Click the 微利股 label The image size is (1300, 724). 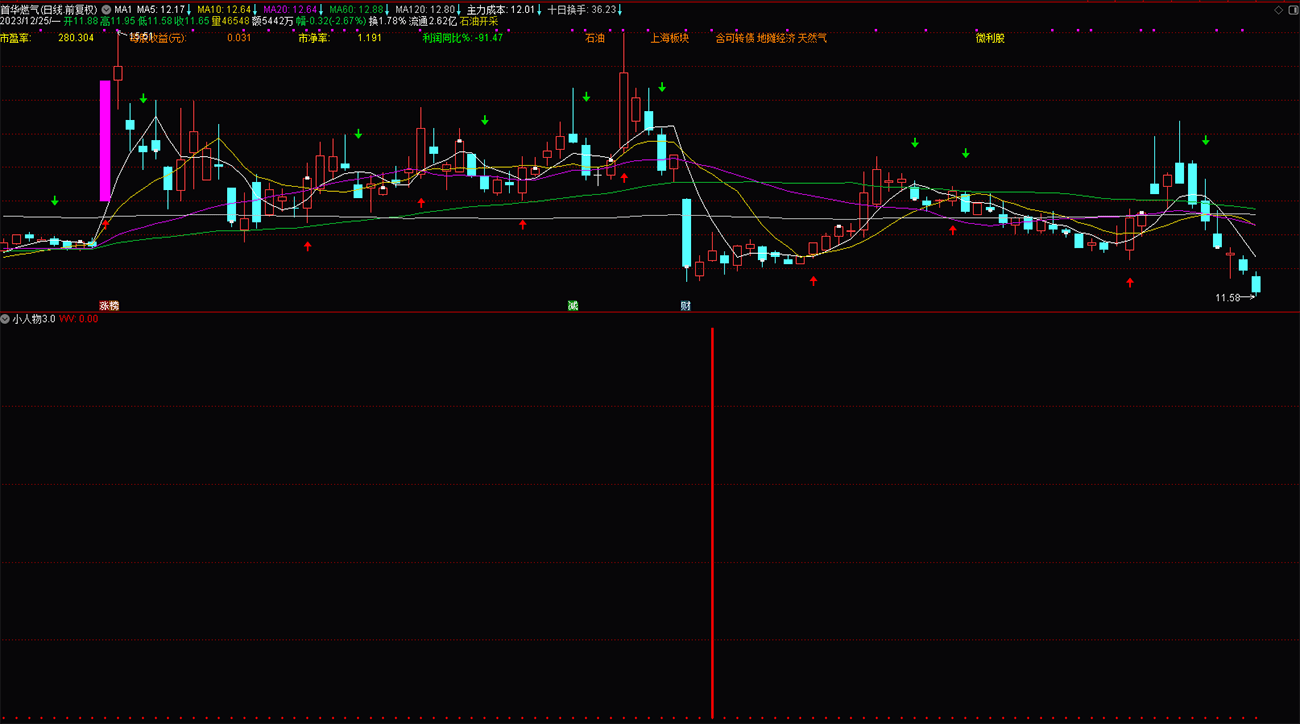tap(990, 38)
